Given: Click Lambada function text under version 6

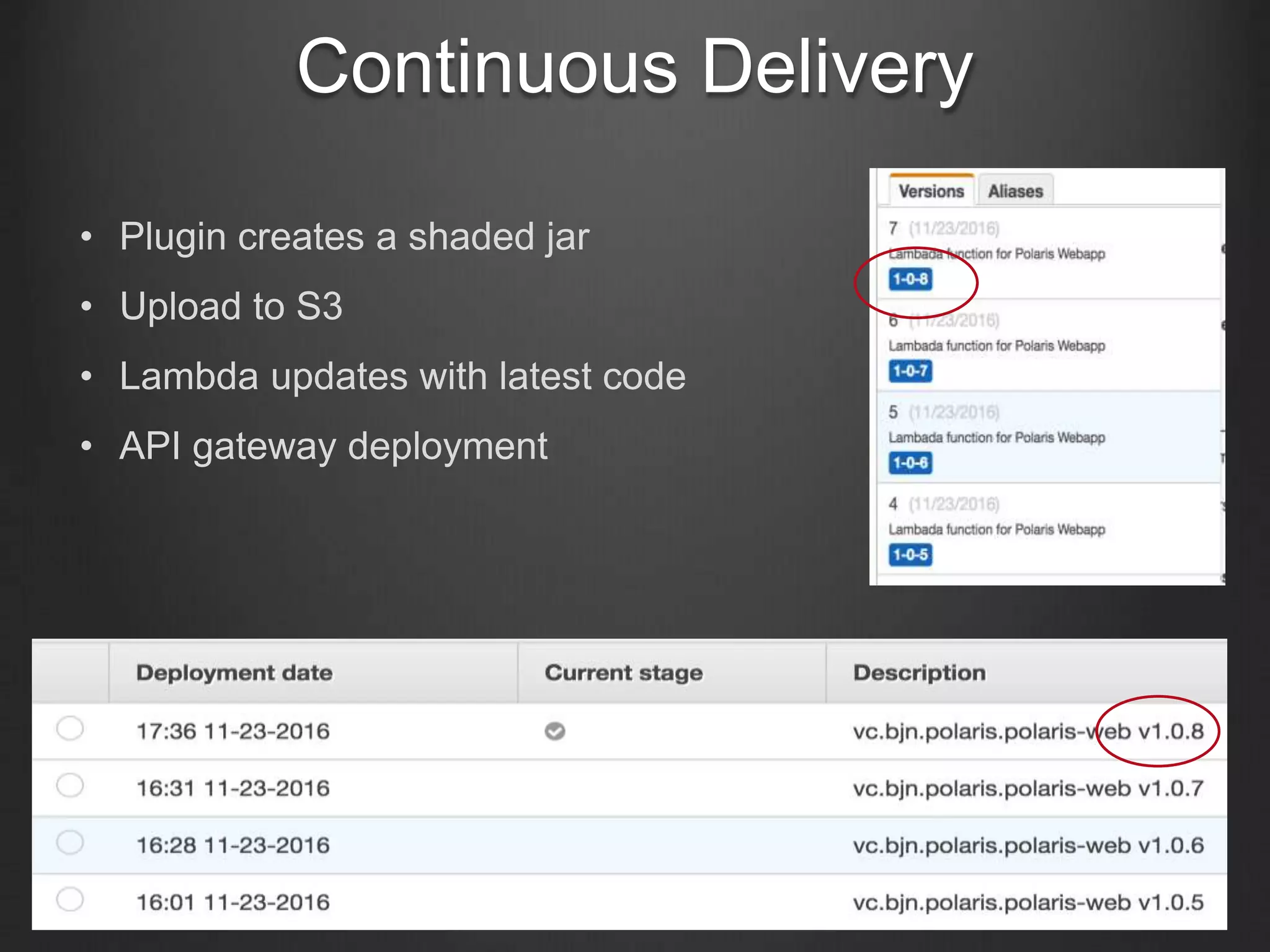Looking at the screenshot, I should pos(997,346).
